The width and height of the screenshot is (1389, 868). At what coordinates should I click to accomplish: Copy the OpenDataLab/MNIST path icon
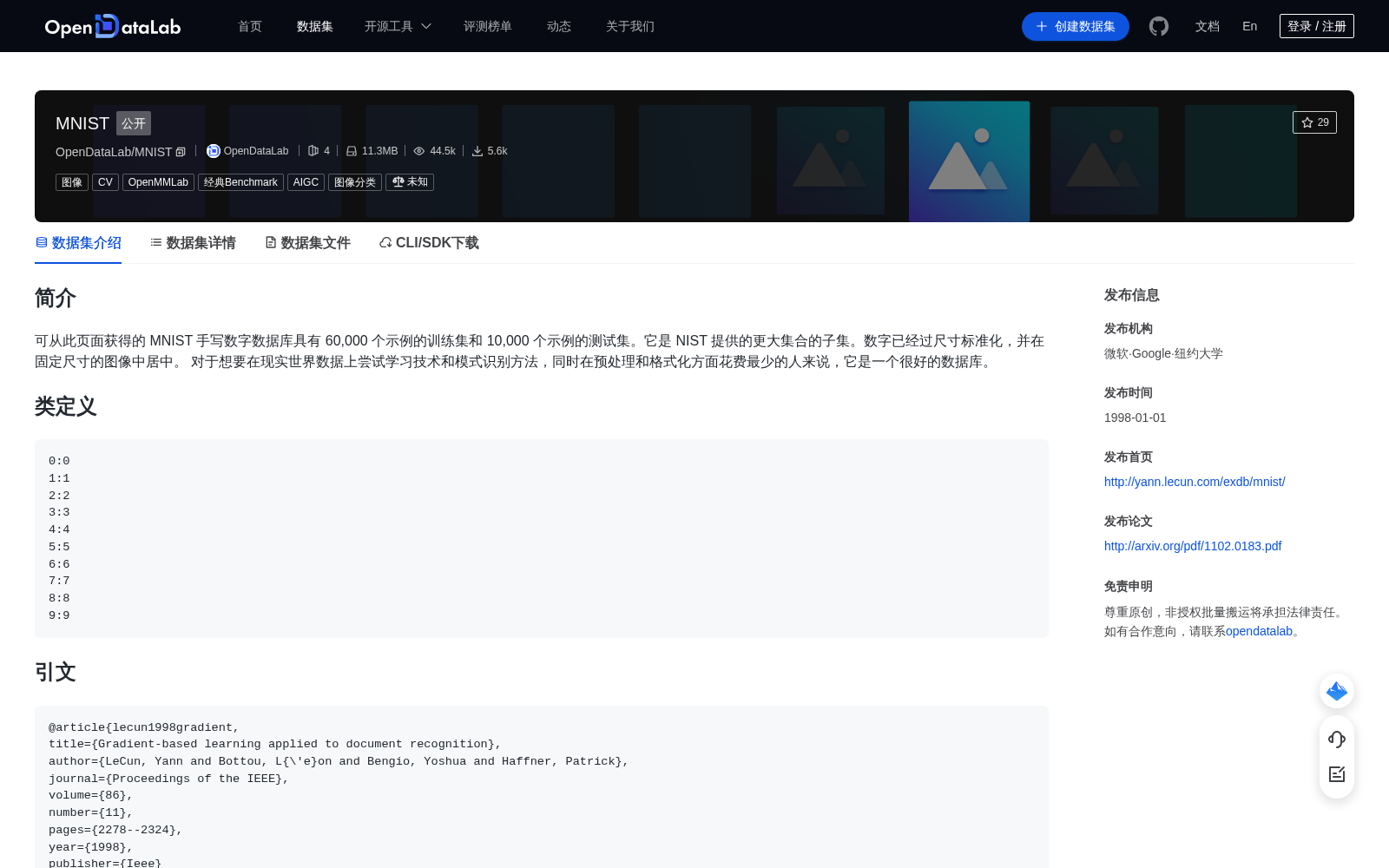[x=181, y=152]
